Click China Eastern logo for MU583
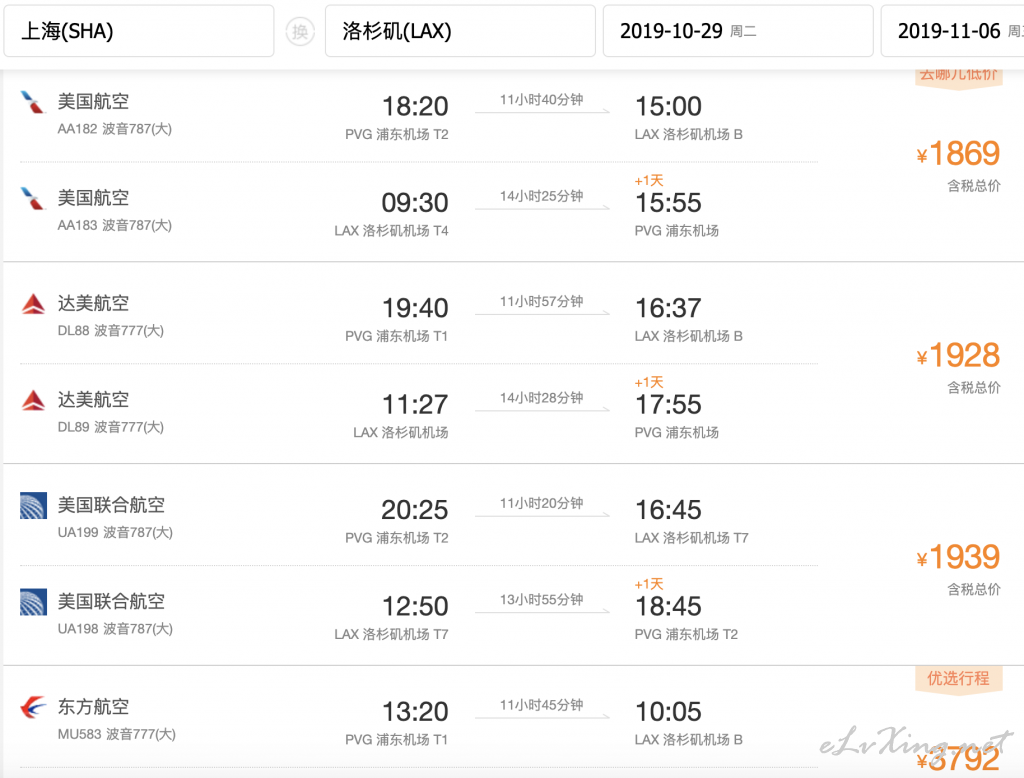Image resolution: width=1024 pixels, height=778 pixels. (33, 707)
